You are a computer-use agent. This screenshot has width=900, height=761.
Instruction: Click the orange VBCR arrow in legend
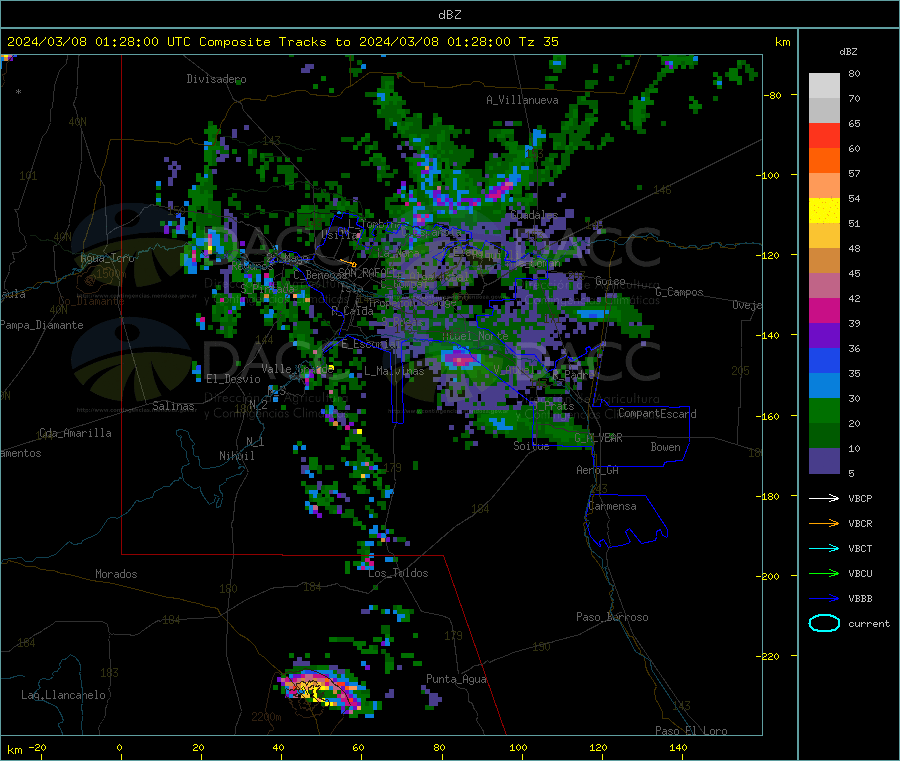tap(824, 523)
